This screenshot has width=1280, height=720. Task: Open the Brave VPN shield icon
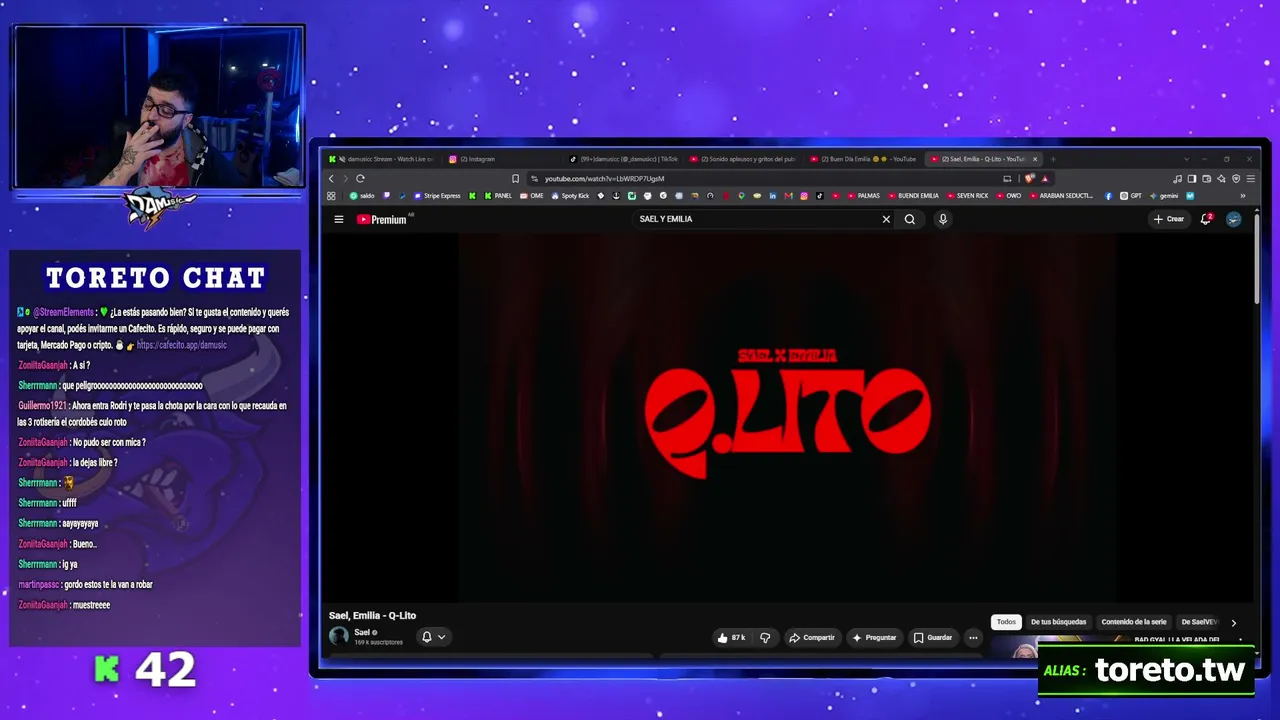tap(1236, 179)
